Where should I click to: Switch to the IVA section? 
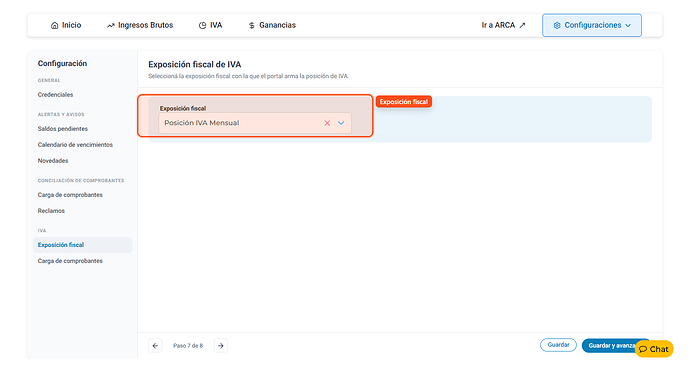[x=210, y=26]
